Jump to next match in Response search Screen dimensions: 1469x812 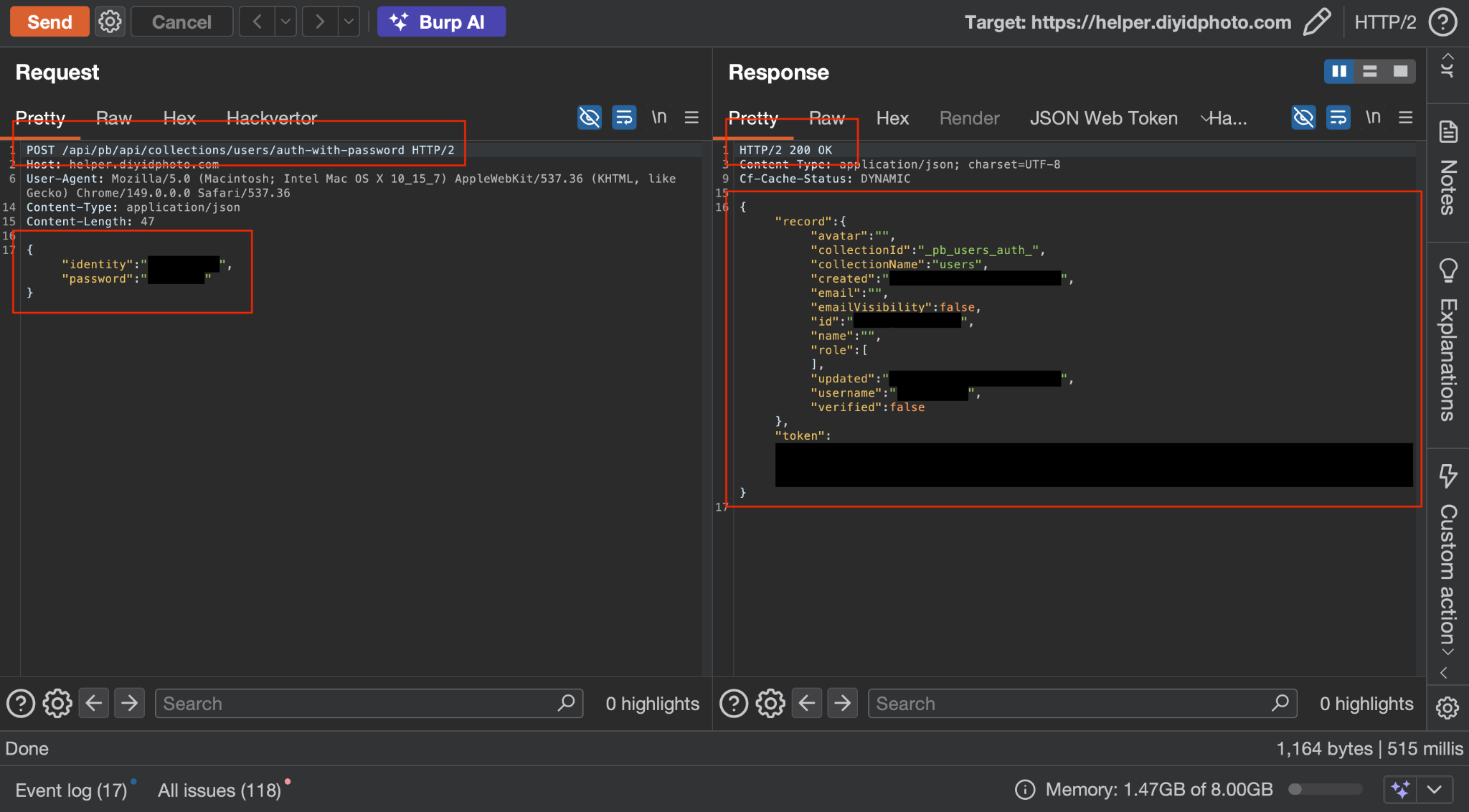[842, 703]
